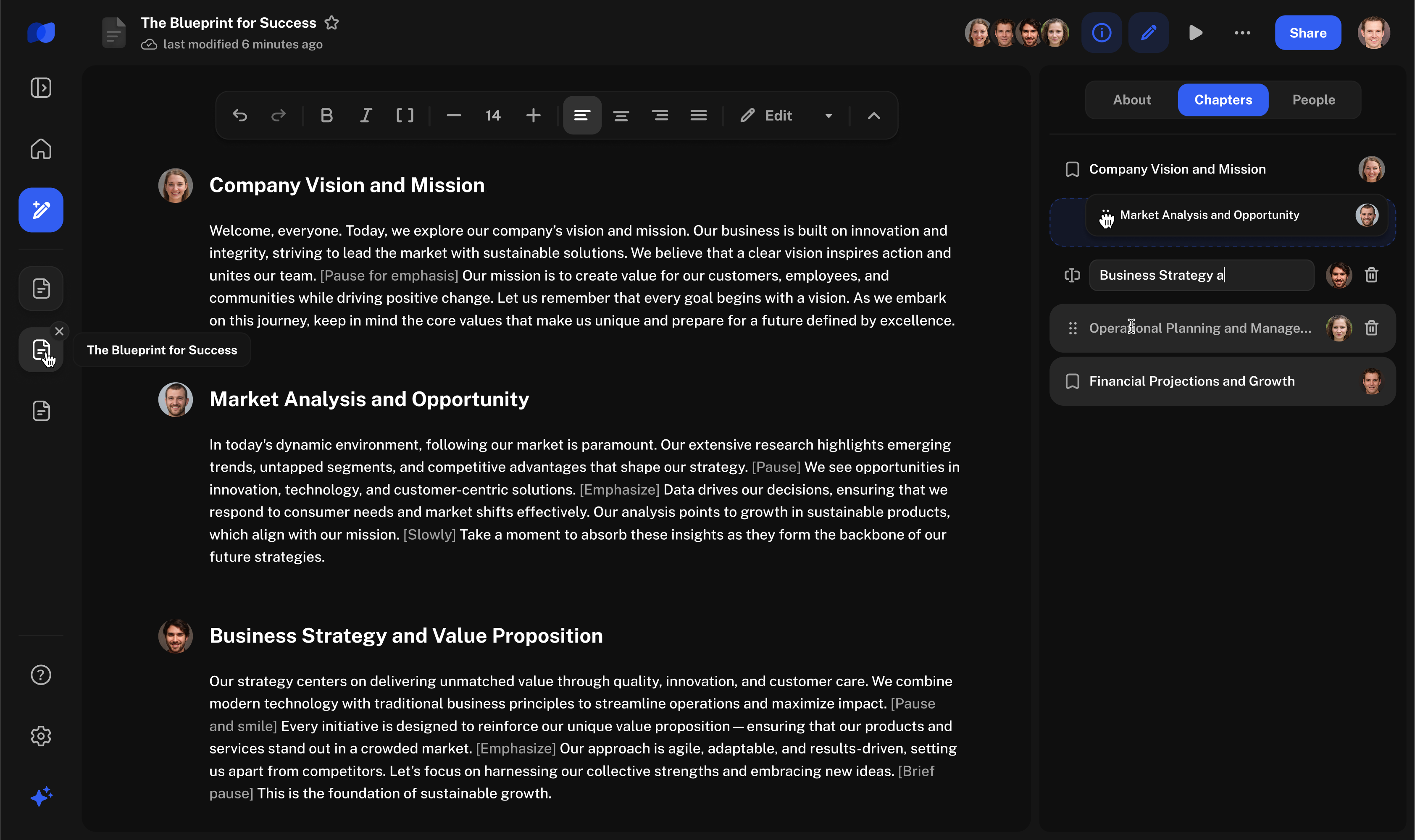Select Company Vision and Mission chapter
This screenshot has height=840, width=1415.
pyautogui.click(x=1223, y=169)
